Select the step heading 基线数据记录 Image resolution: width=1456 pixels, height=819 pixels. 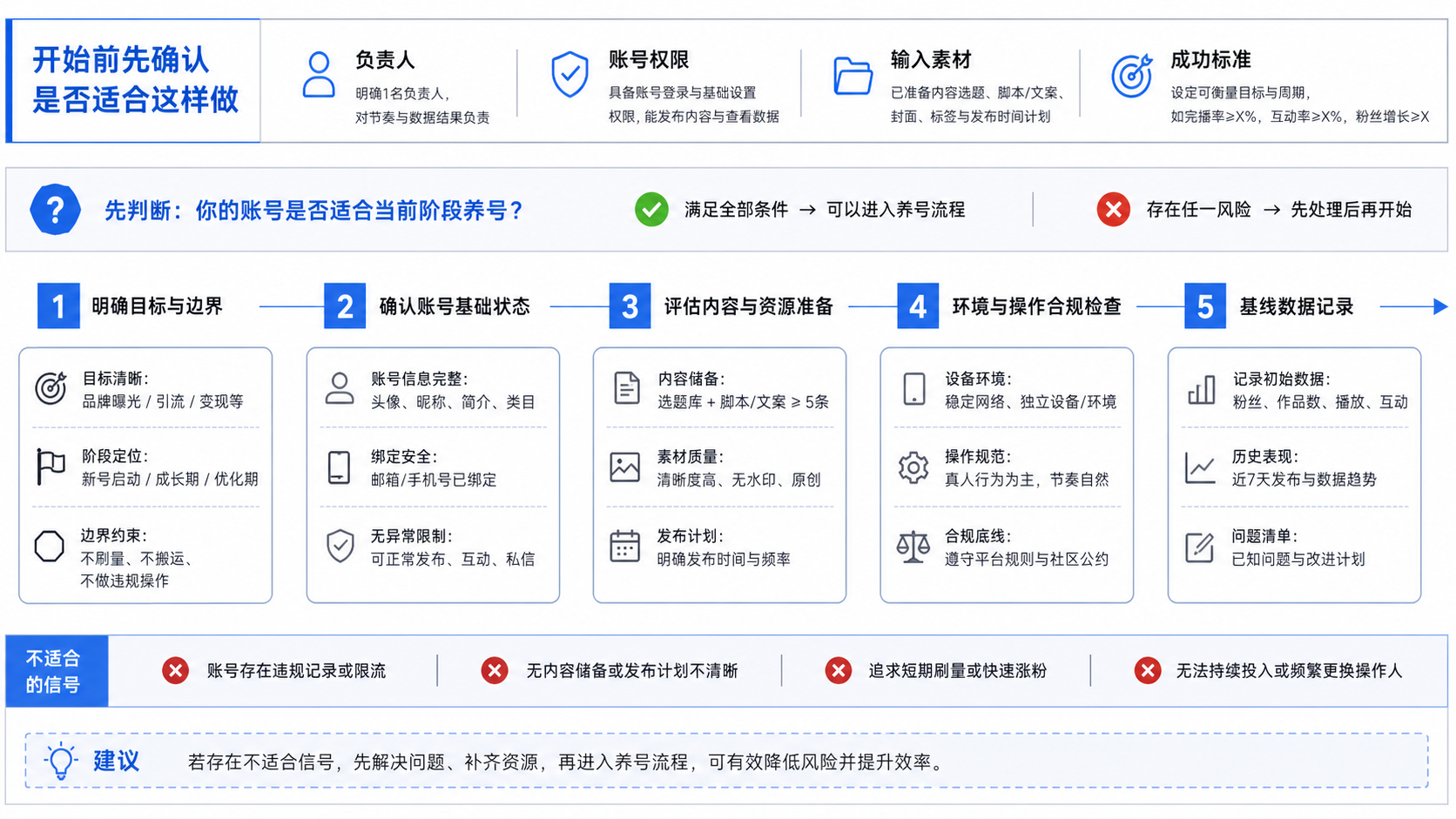[1296, 306]
